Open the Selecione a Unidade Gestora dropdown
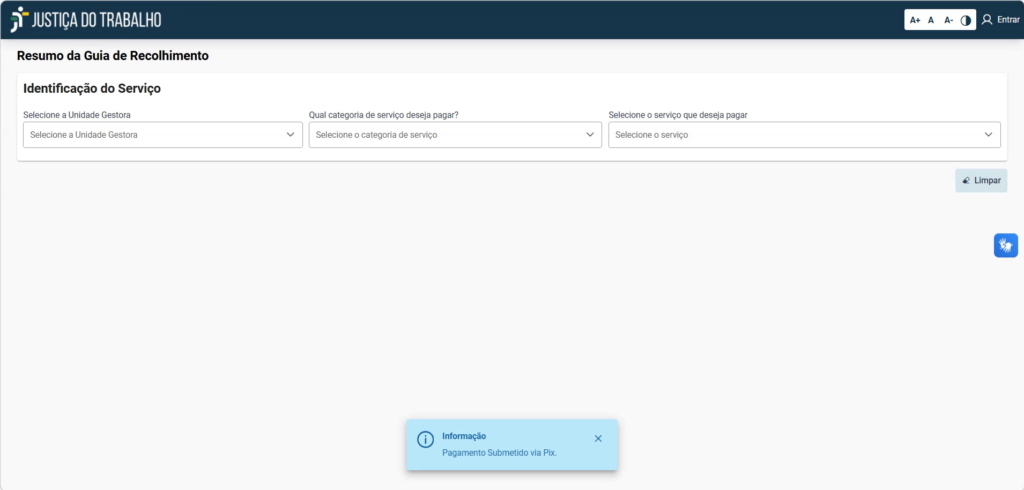The height and width of the screenshot is (490, 1024). tap(150, 135)
